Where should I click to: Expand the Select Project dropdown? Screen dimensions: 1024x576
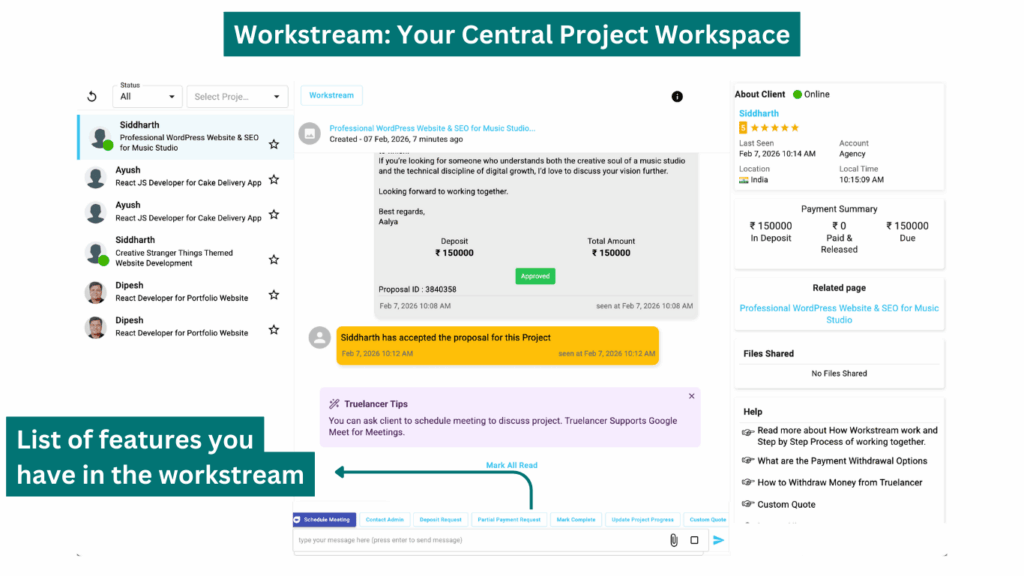point(236,97)
